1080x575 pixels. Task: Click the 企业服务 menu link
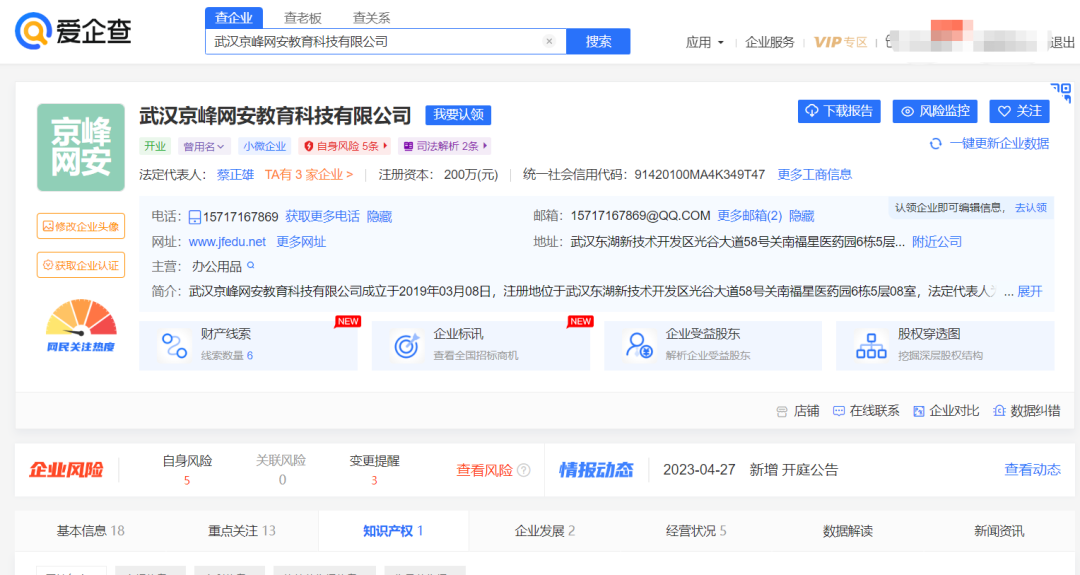(x=770, y=42)
